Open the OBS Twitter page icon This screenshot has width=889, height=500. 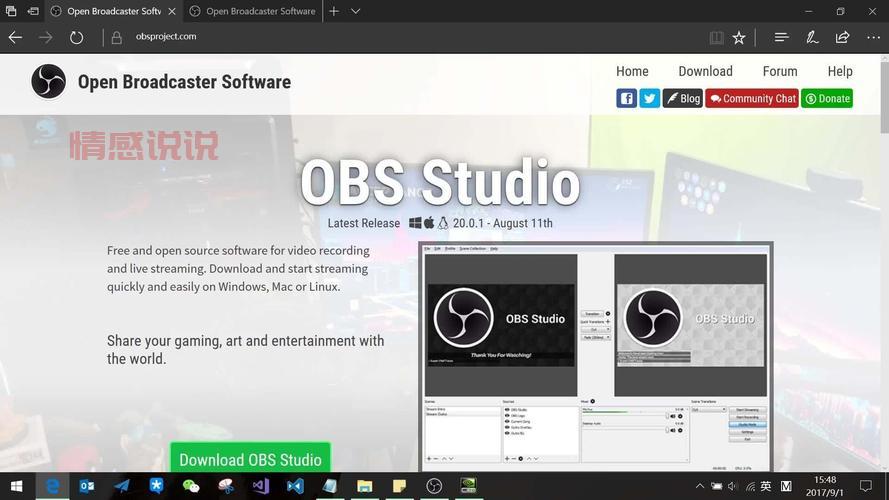[650, 98]
